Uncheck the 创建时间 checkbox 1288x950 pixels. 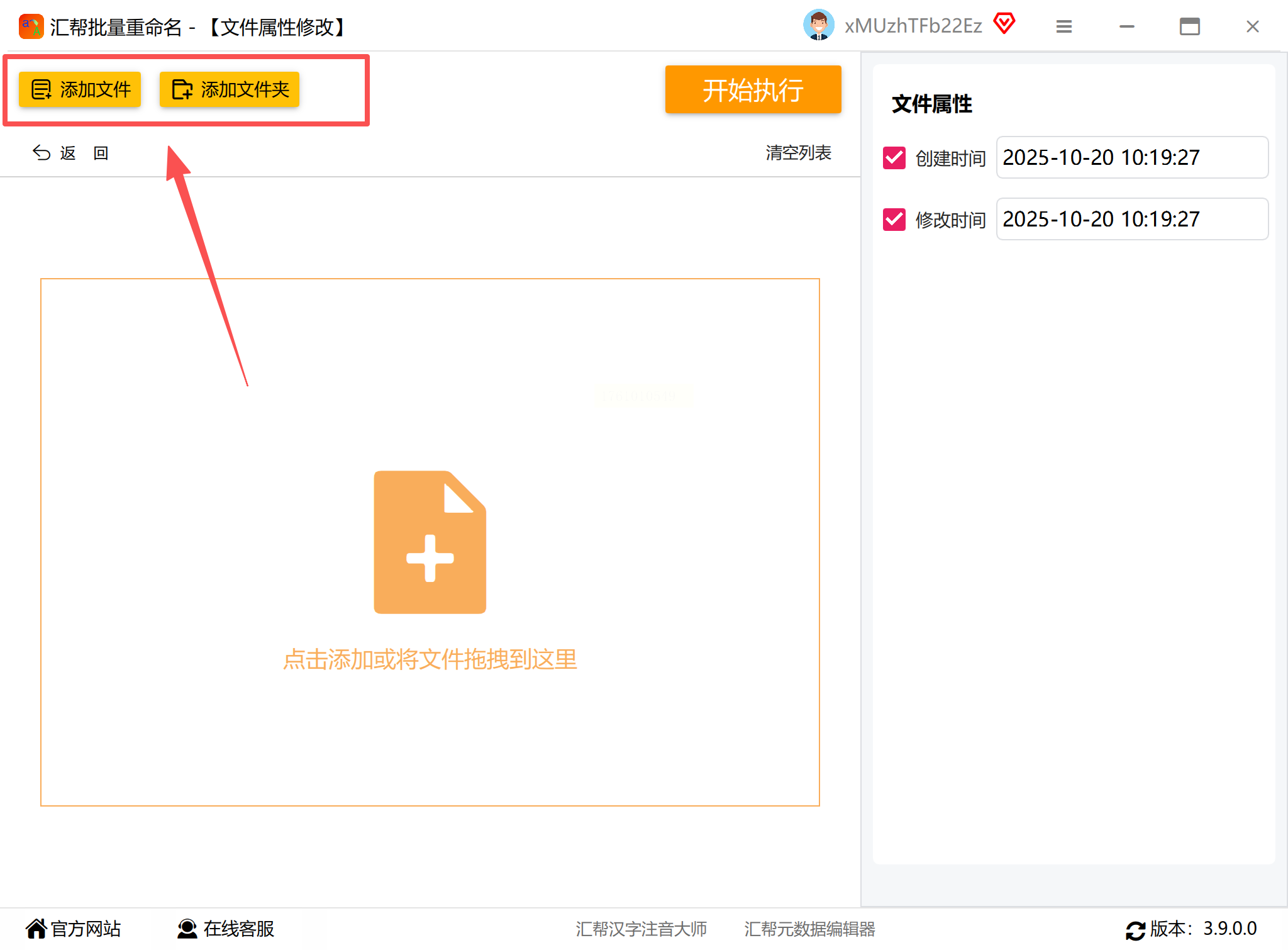click(x=894, y=158)
